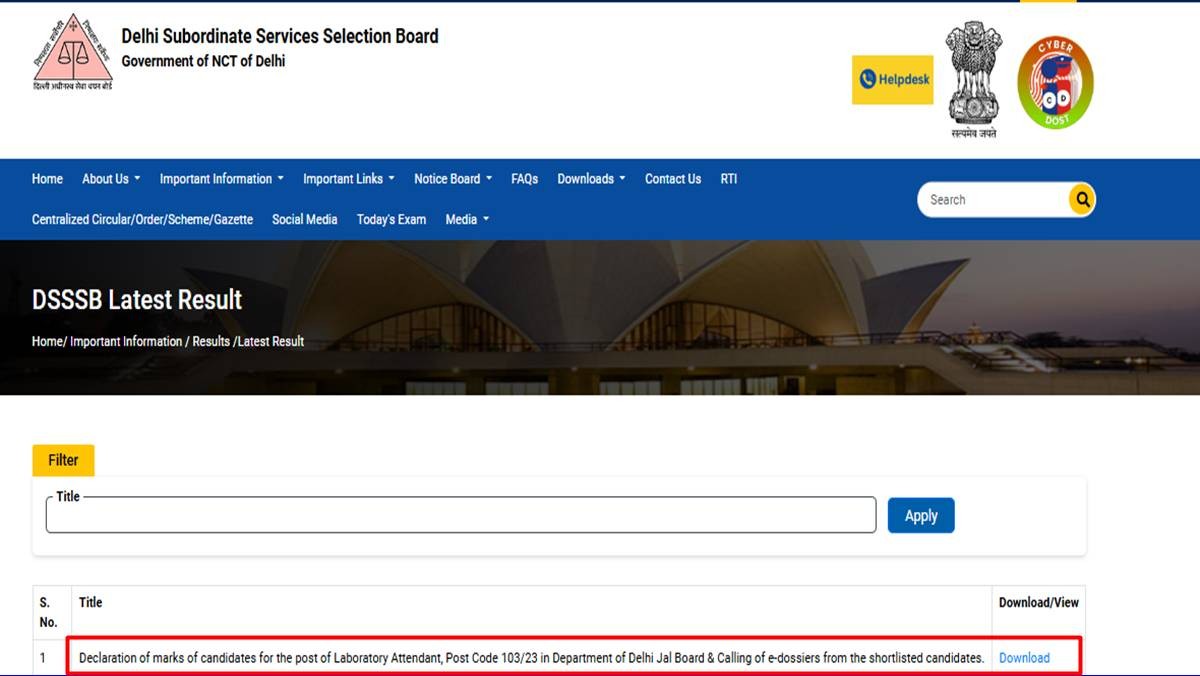Viewport: 1200px width, 676px height.
Task: Open Today's Exam page
Action: pyautogui.click(x=391, y=219)
